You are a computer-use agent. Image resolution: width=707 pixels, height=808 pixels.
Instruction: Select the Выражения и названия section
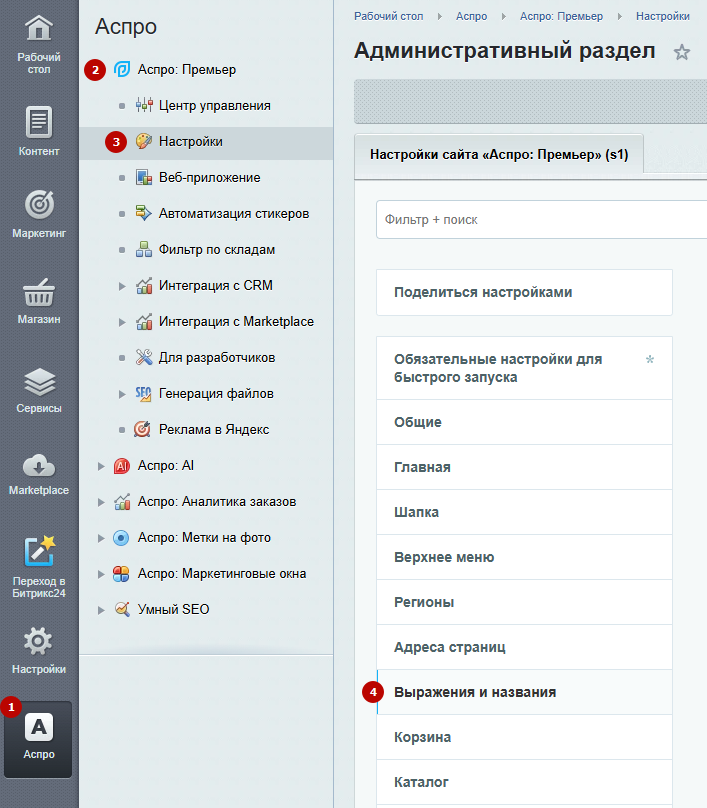pos(524,692)
